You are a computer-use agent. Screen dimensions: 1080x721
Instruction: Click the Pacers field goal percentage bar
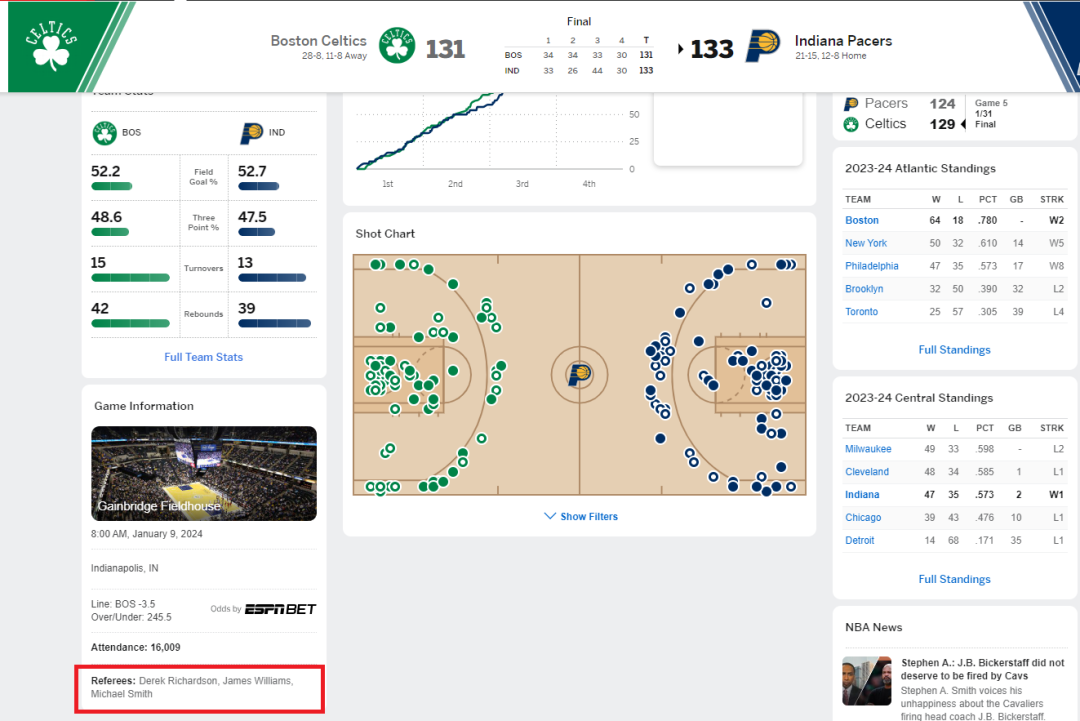coord(258,186)
